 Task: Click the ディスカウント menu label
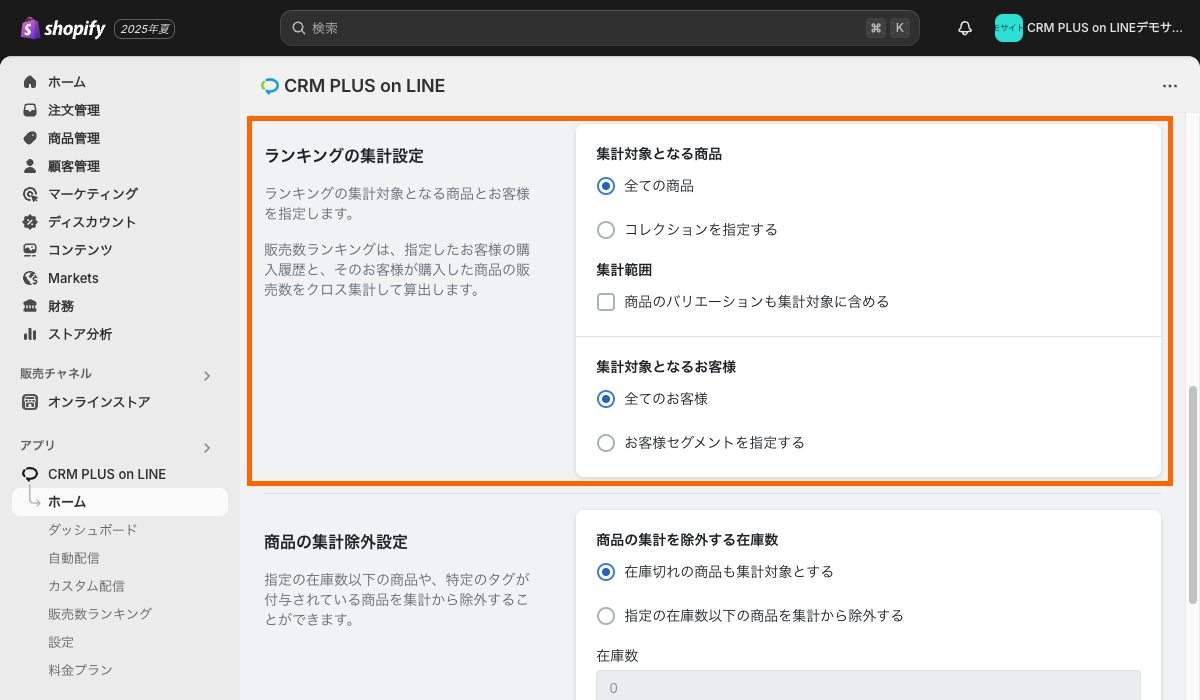[x=92, y=222]
